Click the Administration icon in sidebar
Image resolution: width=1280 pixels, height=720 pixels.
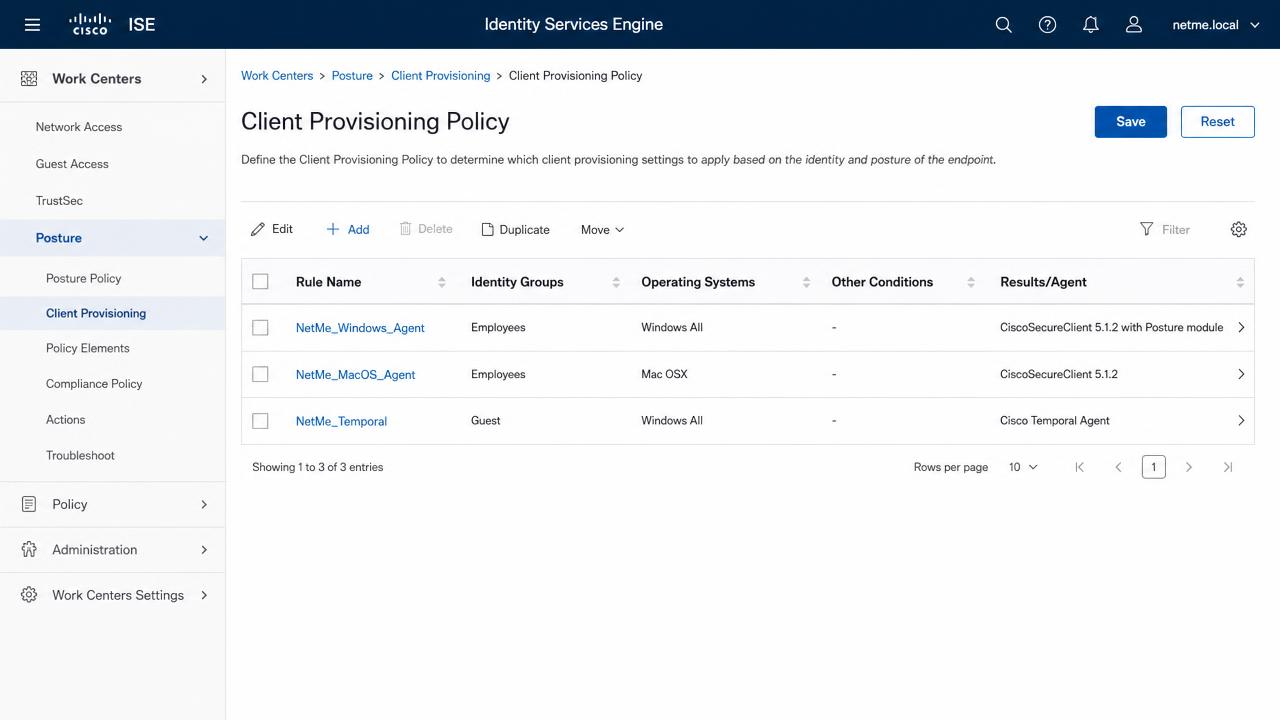(29, 549)
